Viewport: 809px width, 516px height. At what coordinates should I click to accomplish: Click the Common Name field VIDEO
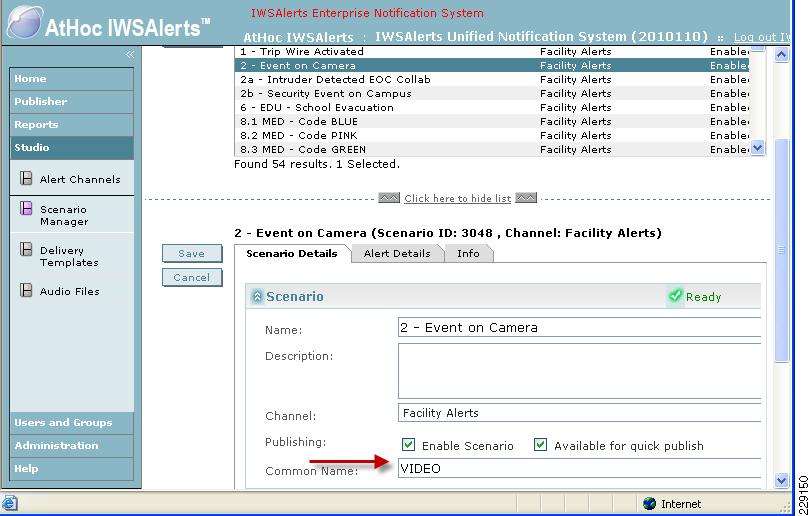[579, 469]
